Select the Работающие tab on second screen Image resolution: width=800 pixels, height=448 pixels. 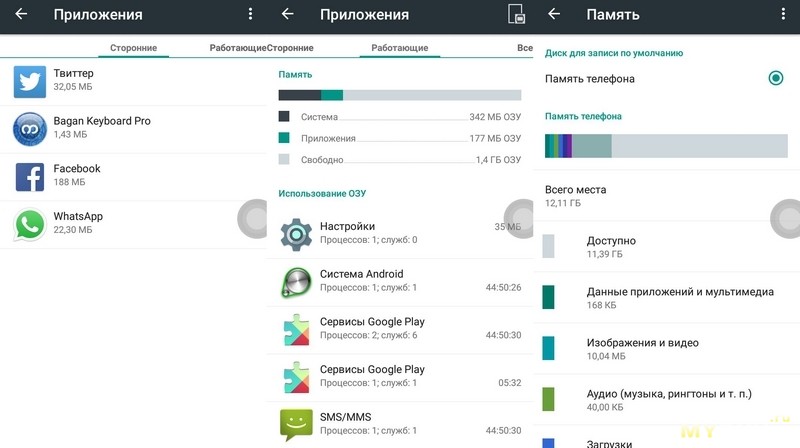(399, 48)
